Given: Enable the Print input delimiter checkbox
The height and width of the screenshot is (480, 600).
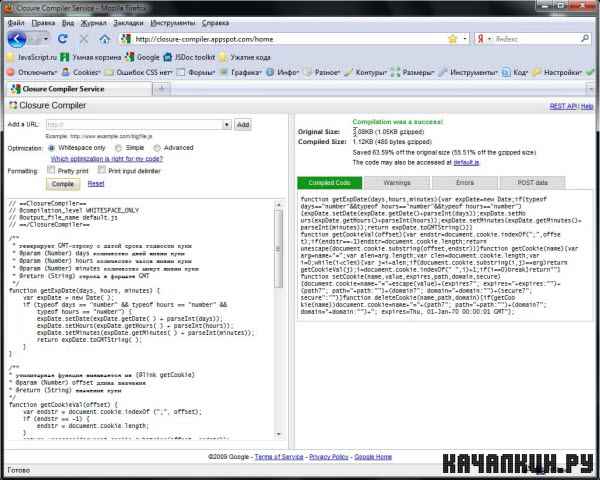Looking at the screenshot, I should click(101, 170).
